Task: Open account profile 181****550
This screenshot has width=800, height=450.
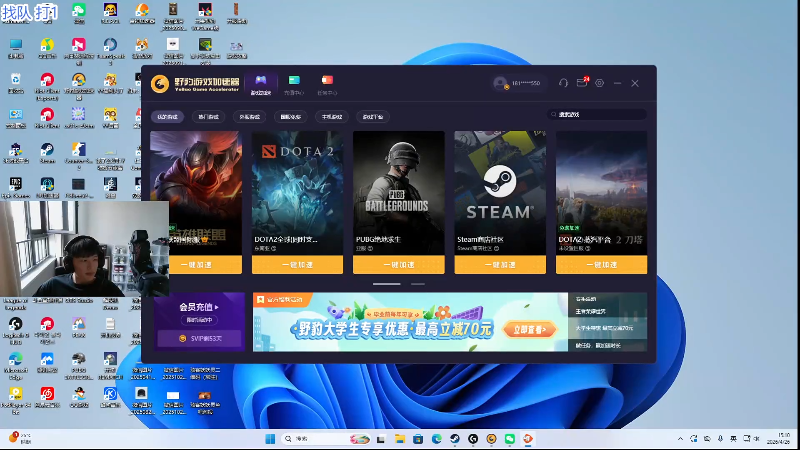Action: tap(517, 83)
